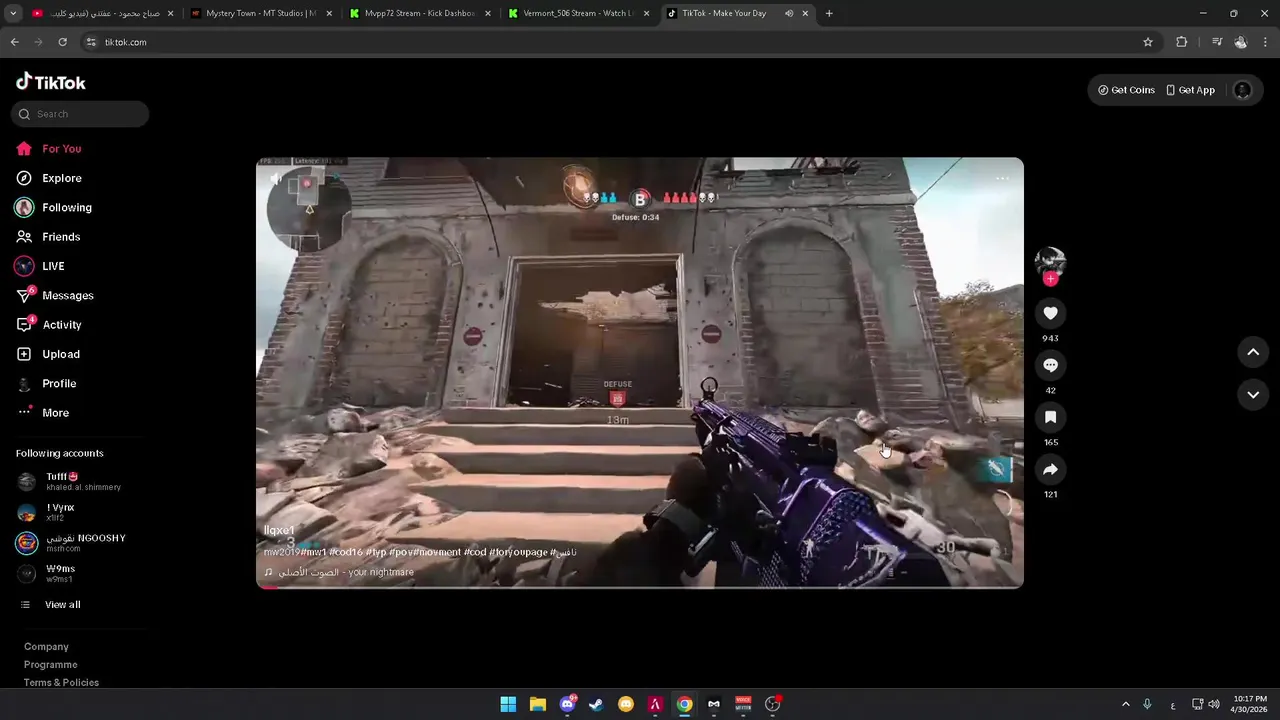Open followed account khaled.al.shimmery
The height and width of the screenshot is (720, 1280).
point(72,482)
